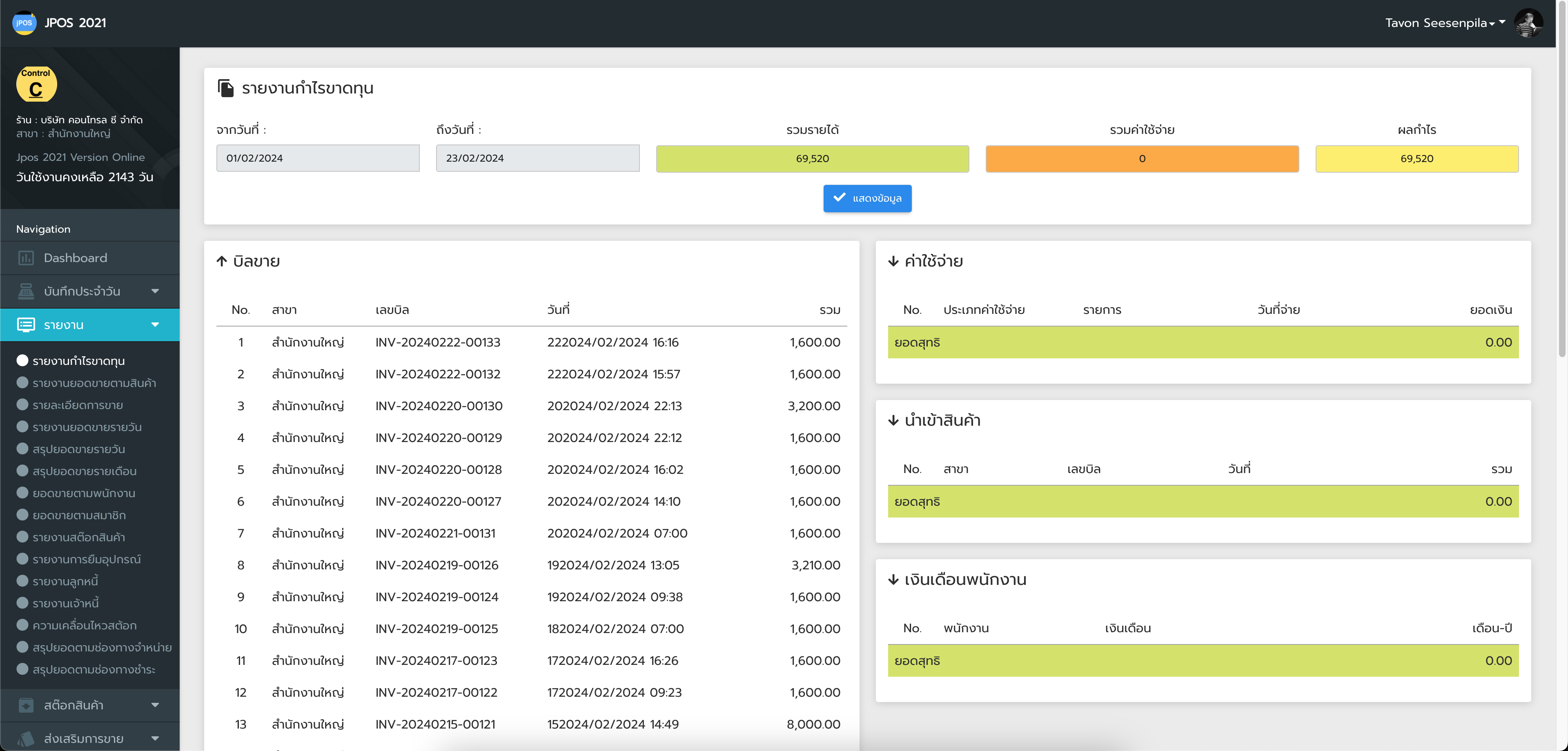Click bill number INV-20240222-00133
Screen dimensions: 1568x751
pos(438,342)
